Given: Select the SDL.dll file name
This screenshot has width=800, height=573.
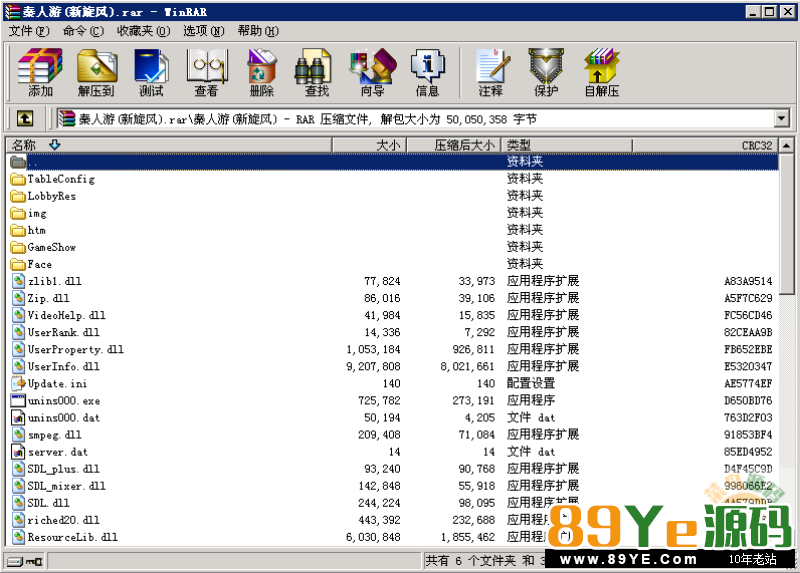Looking at the screenshot, I should coord(48,503).
